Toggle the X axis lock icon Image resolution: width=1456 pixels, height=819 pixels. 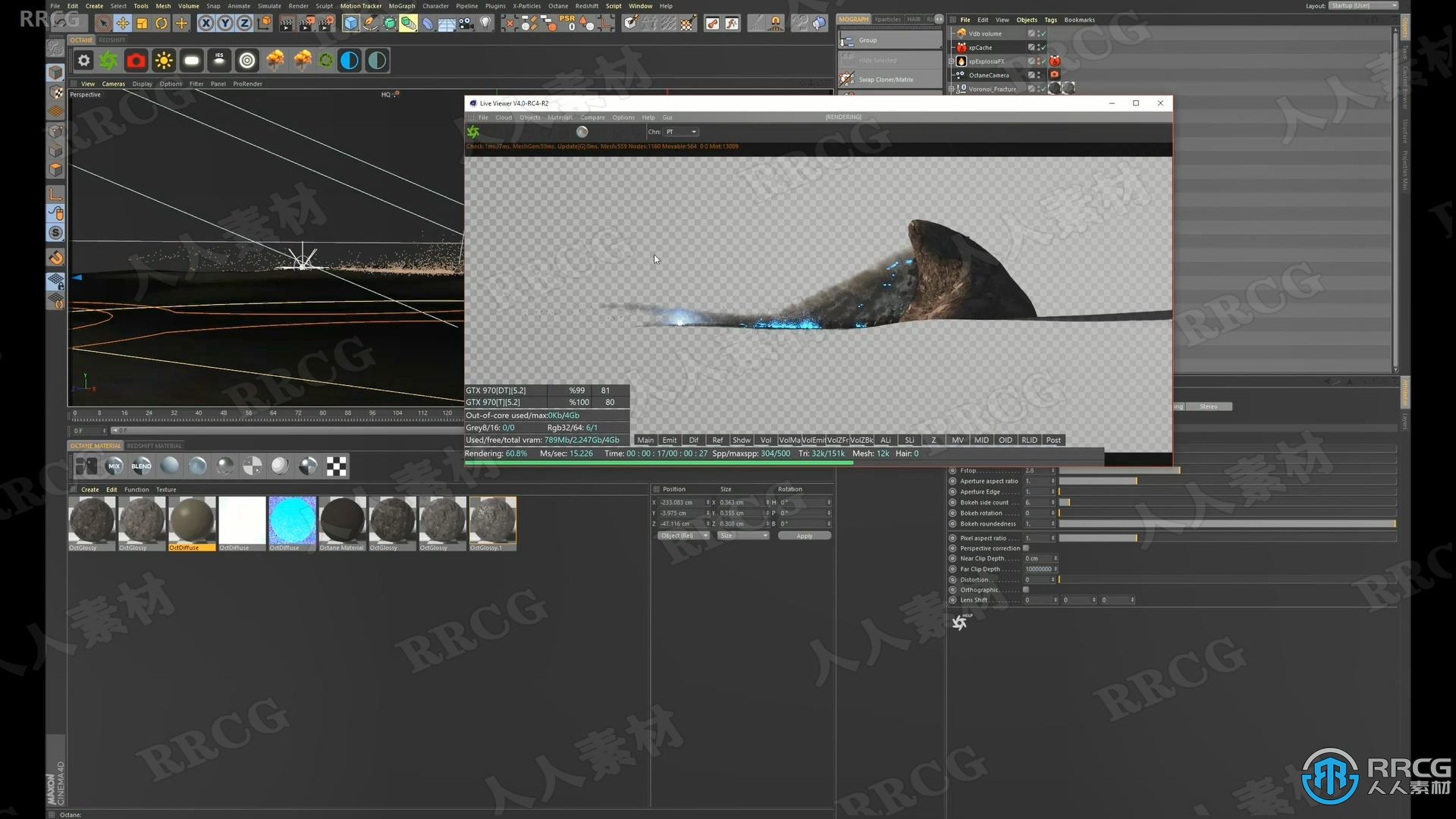pos(206,24)
